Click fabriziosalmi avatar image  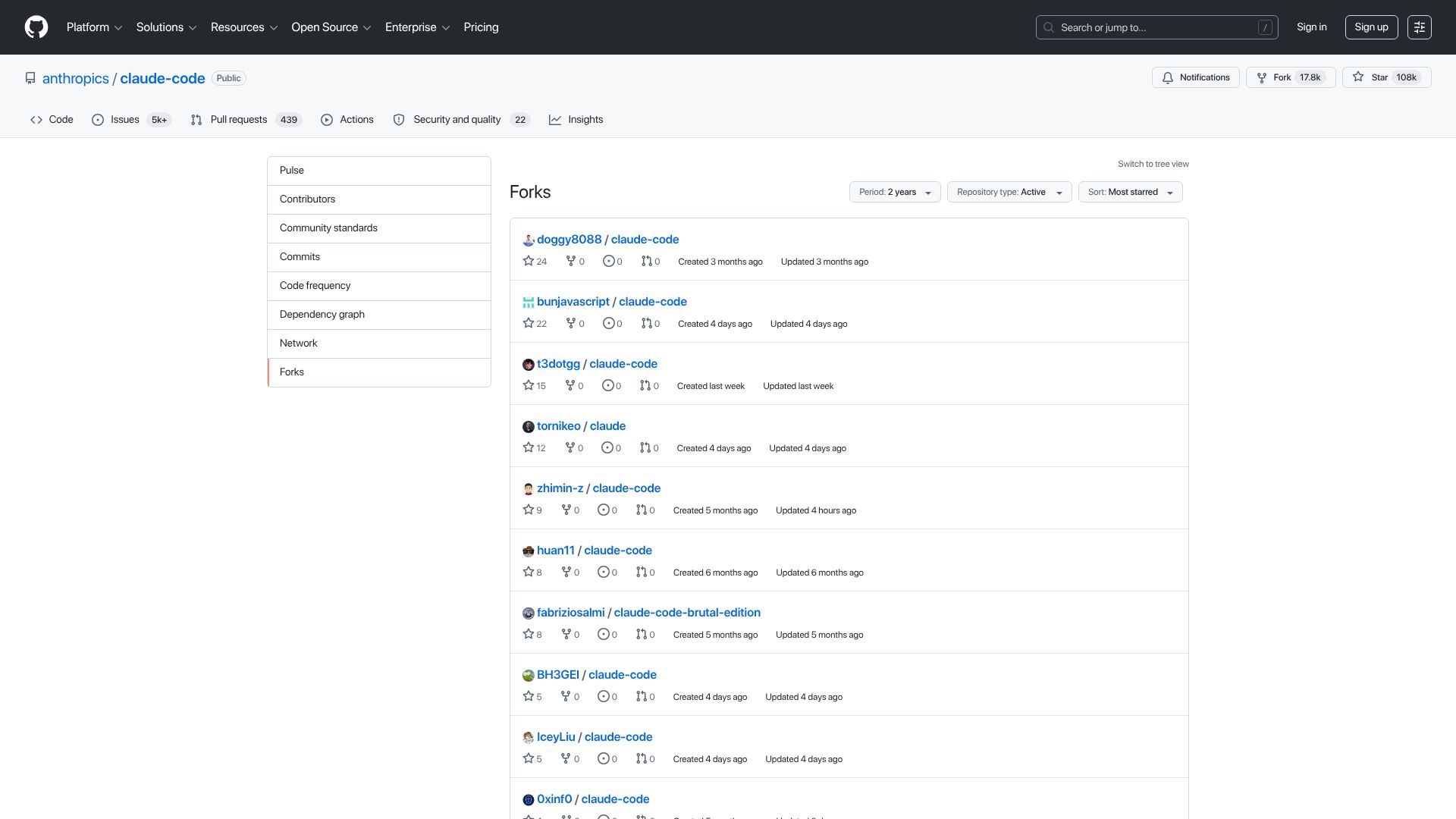click(x=529, y=613)
